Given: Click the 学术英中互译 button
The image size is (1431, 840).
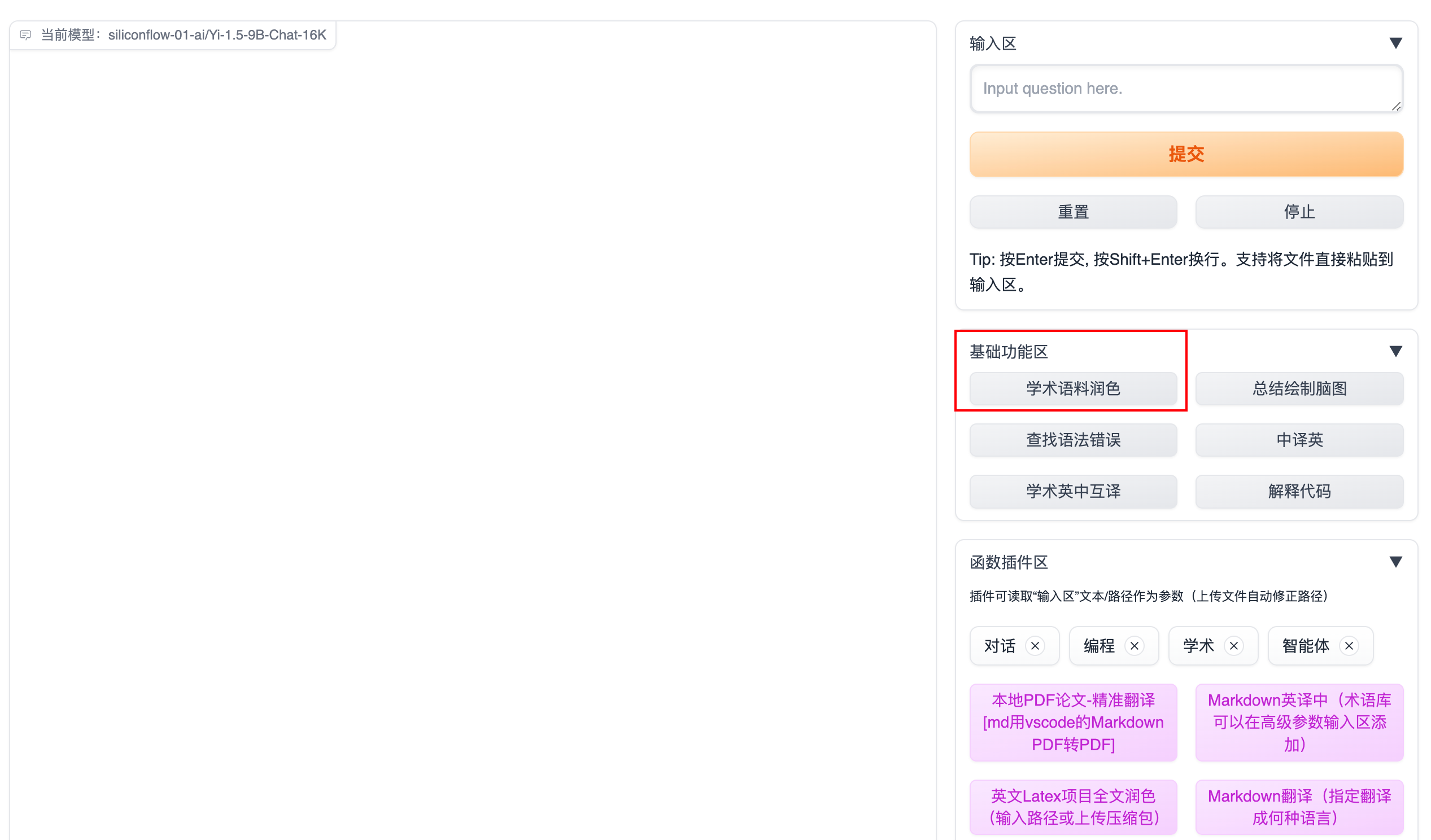Looking at the screenshot, I should 1072,492.
